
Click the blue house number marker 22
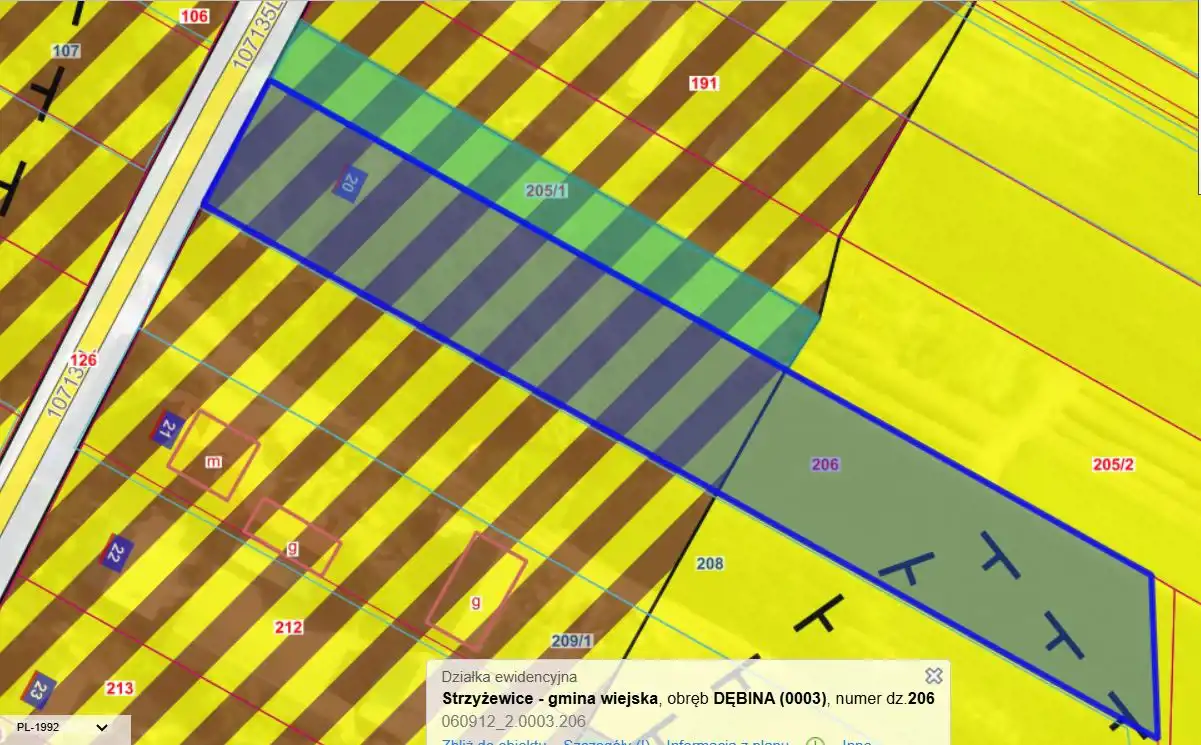(x=117, y=551)
